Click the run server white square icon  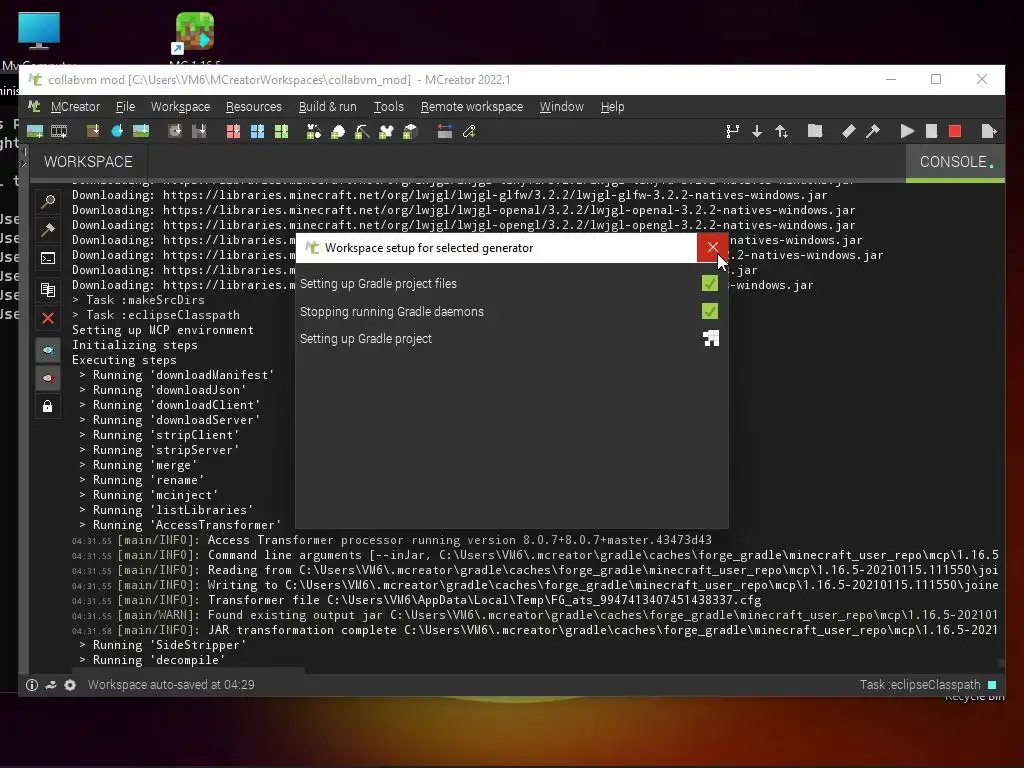coord(931,131)
